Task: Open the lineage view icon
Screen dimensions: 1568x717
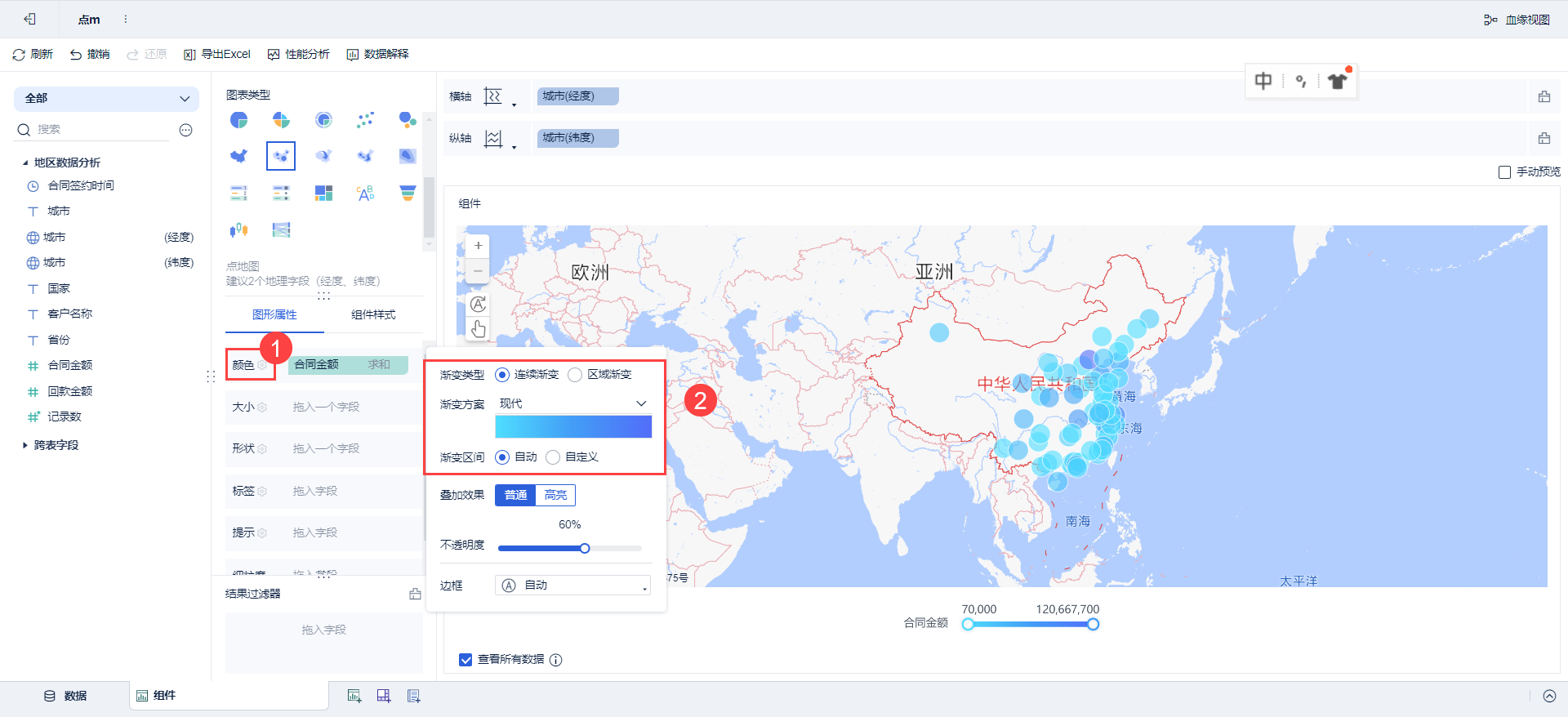Action: (x=1490, y=20)
